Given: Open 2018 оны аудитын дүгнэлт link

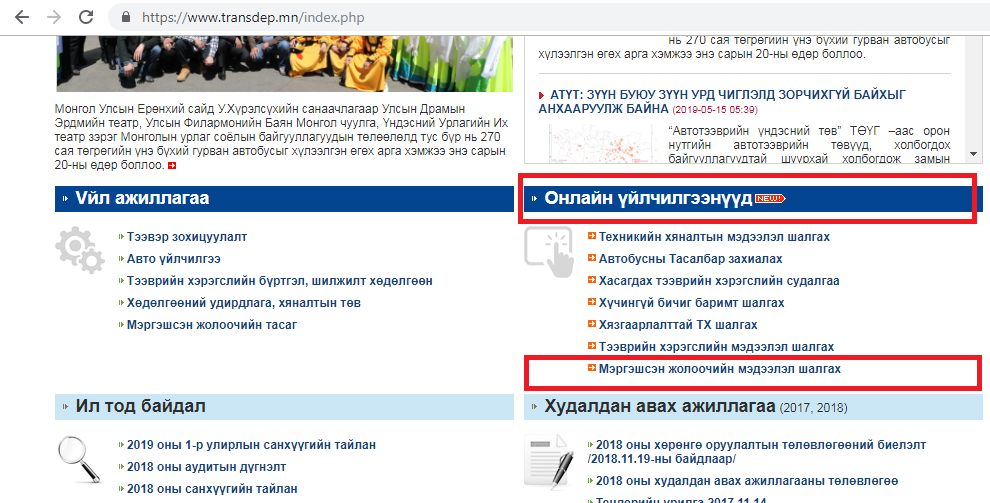Looking at the screenshot, I should pos(206,467).
